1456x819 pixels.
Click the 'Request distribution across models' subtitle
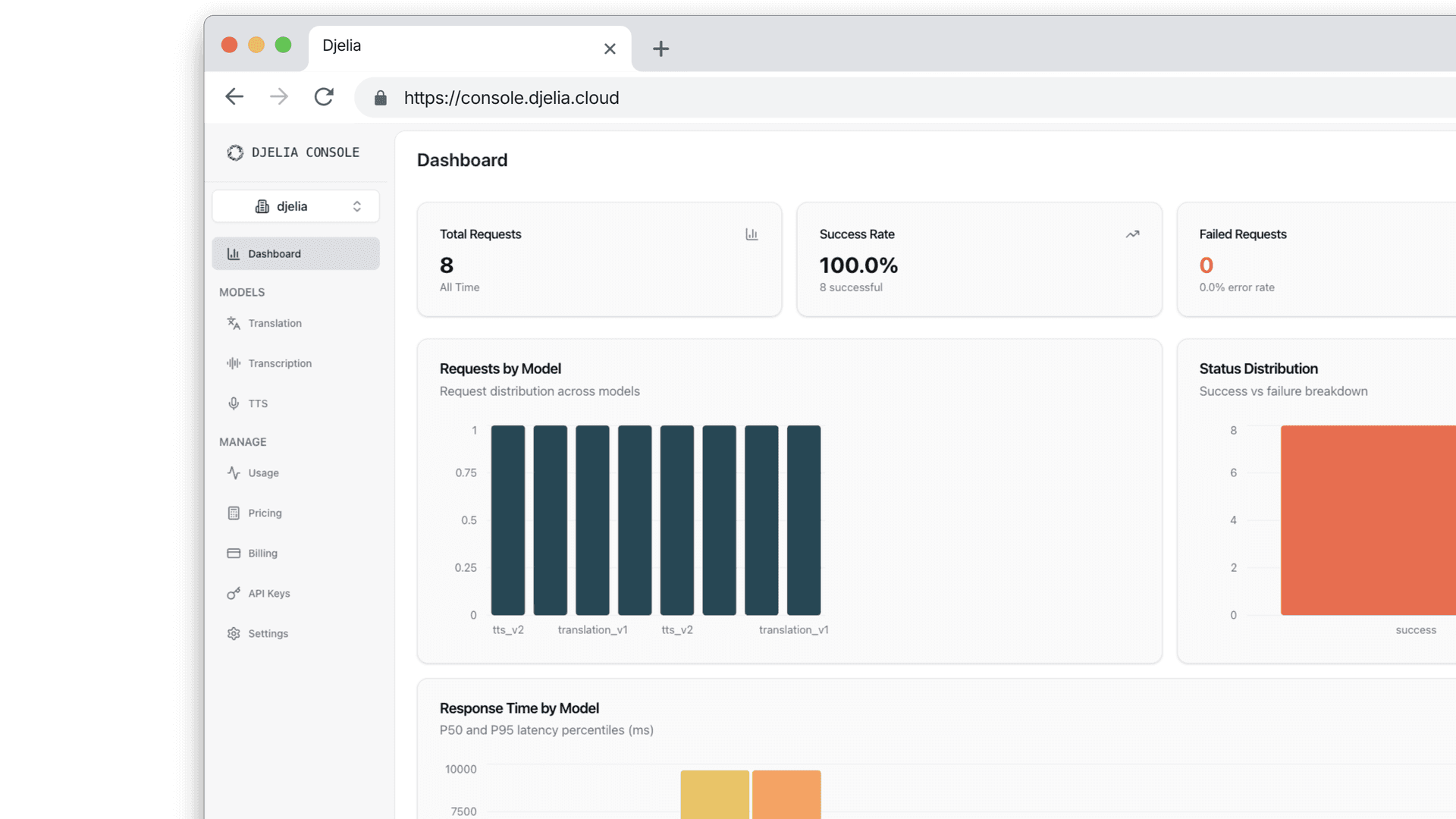coord(540,391)
